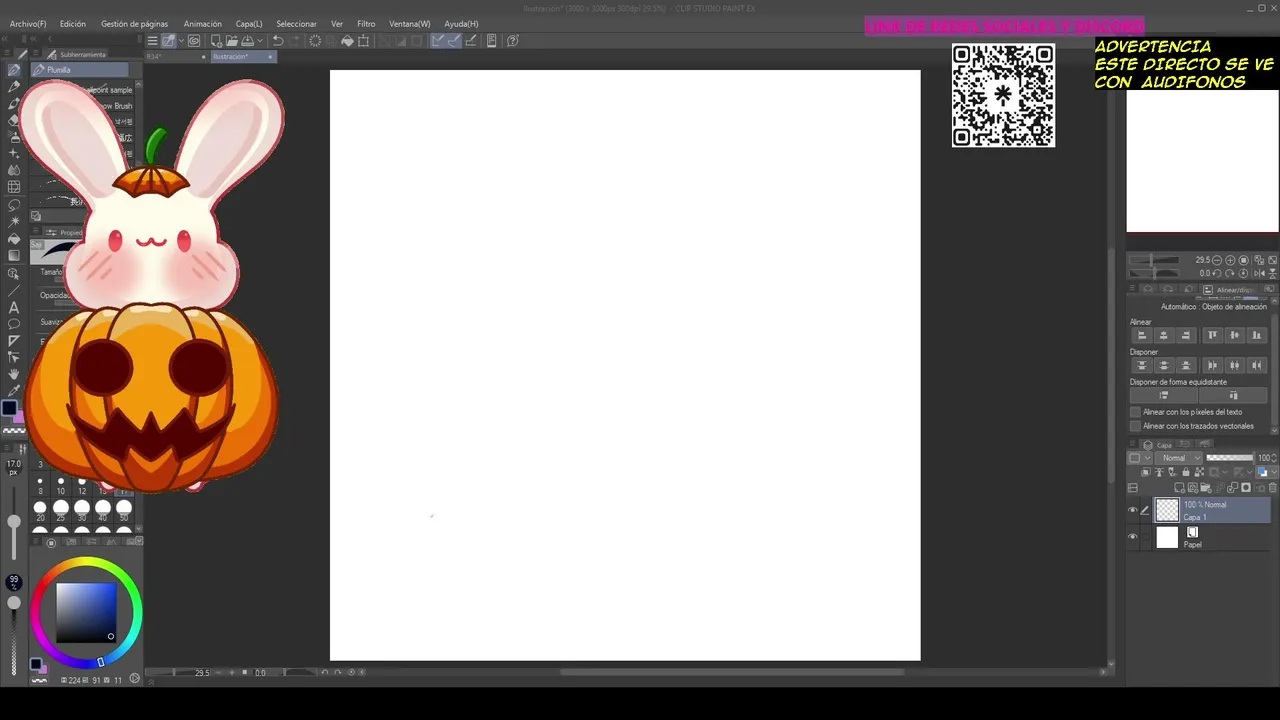This screenshot has height=720, width=1280.
Task: Click the Undo arrow in command bar
Action: [x=278, y=41]
